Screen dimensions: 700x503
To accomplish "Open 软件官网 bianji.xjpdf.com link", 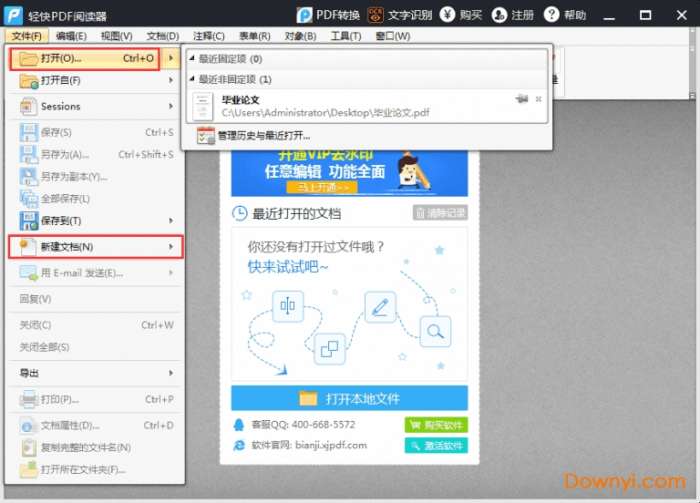I will [309, 445].
